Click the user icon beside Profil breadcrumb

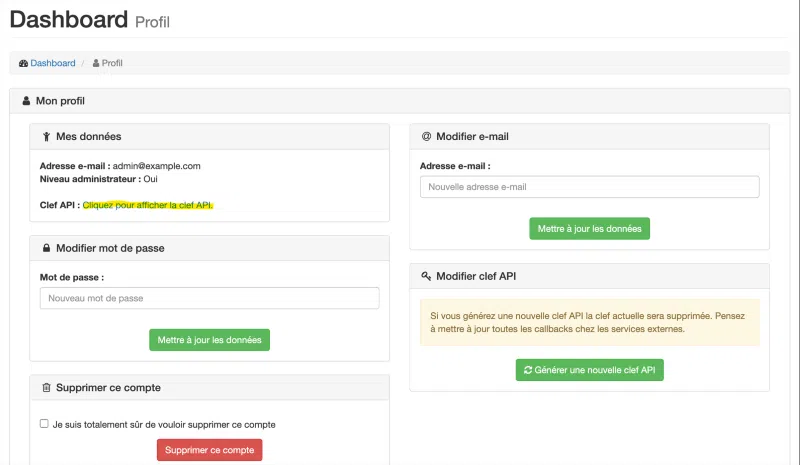click(96, 63)
